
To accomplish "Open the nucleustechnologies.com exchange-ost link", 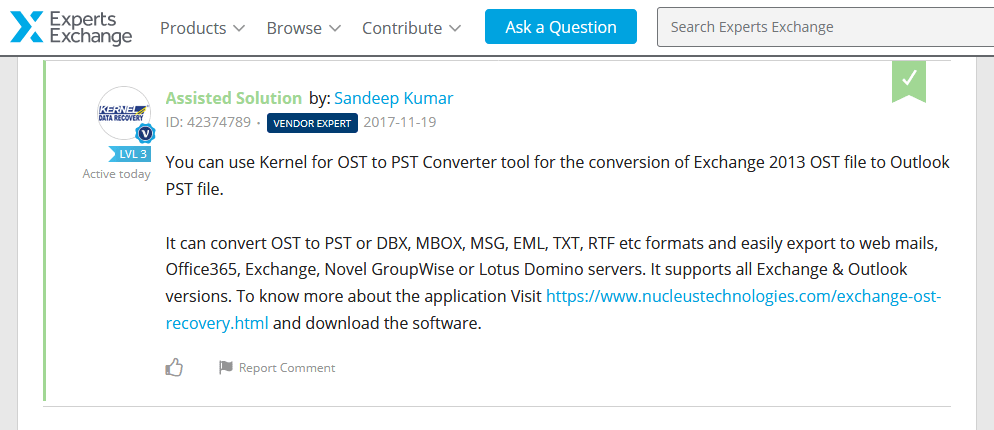I will coord(744,296).
